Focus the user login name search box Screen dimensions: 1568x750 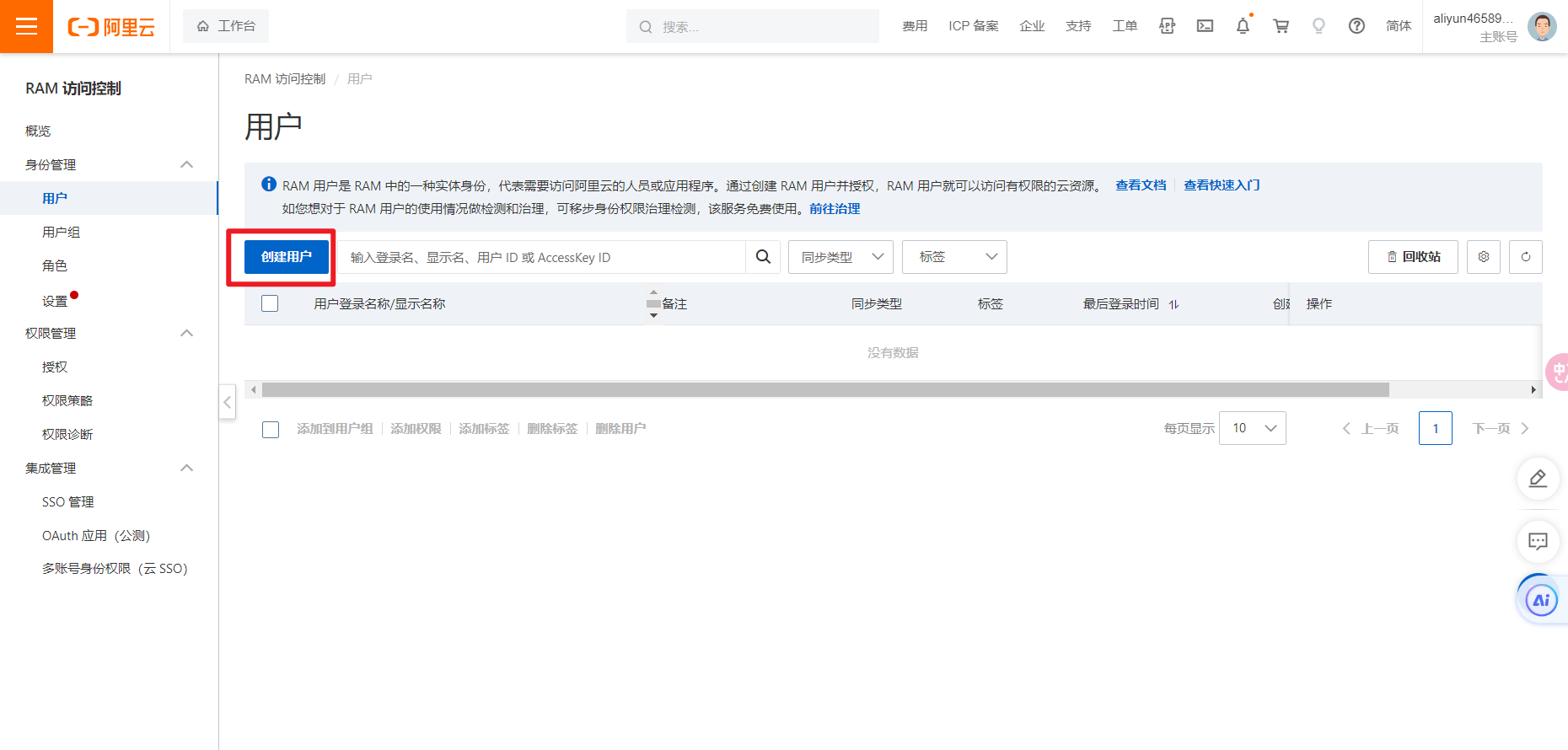coord(542,257)
